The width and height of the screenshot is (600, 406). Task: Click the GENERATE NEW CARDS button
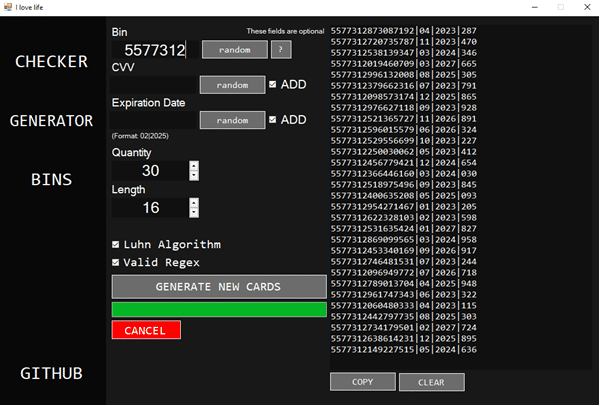pos(219,287)
